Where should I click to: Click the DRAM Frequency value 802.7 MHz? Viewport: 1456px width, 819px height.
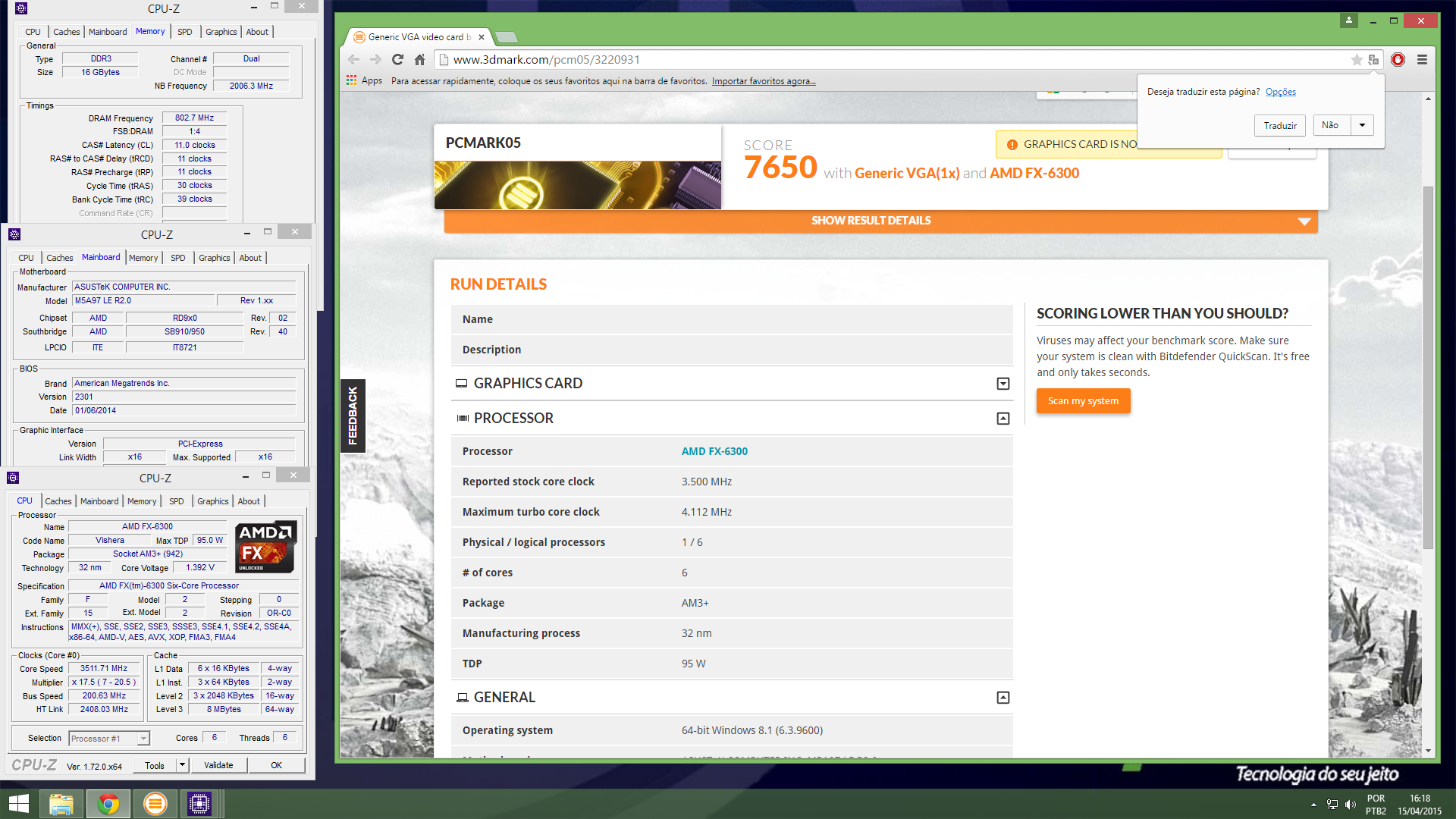[x=194, y=118]
